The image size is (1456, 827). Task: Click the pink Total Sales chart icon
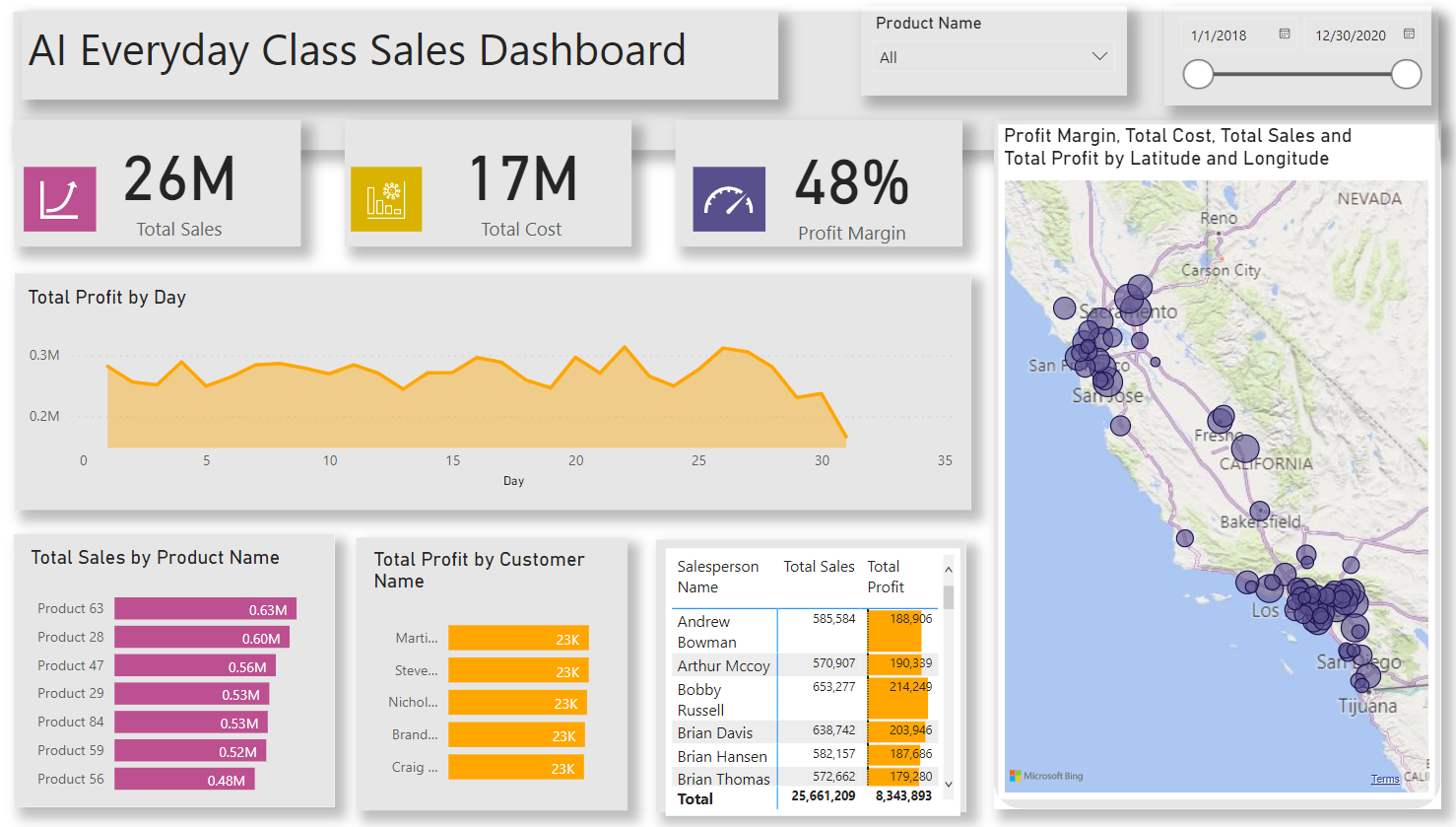tap(60, 199)
